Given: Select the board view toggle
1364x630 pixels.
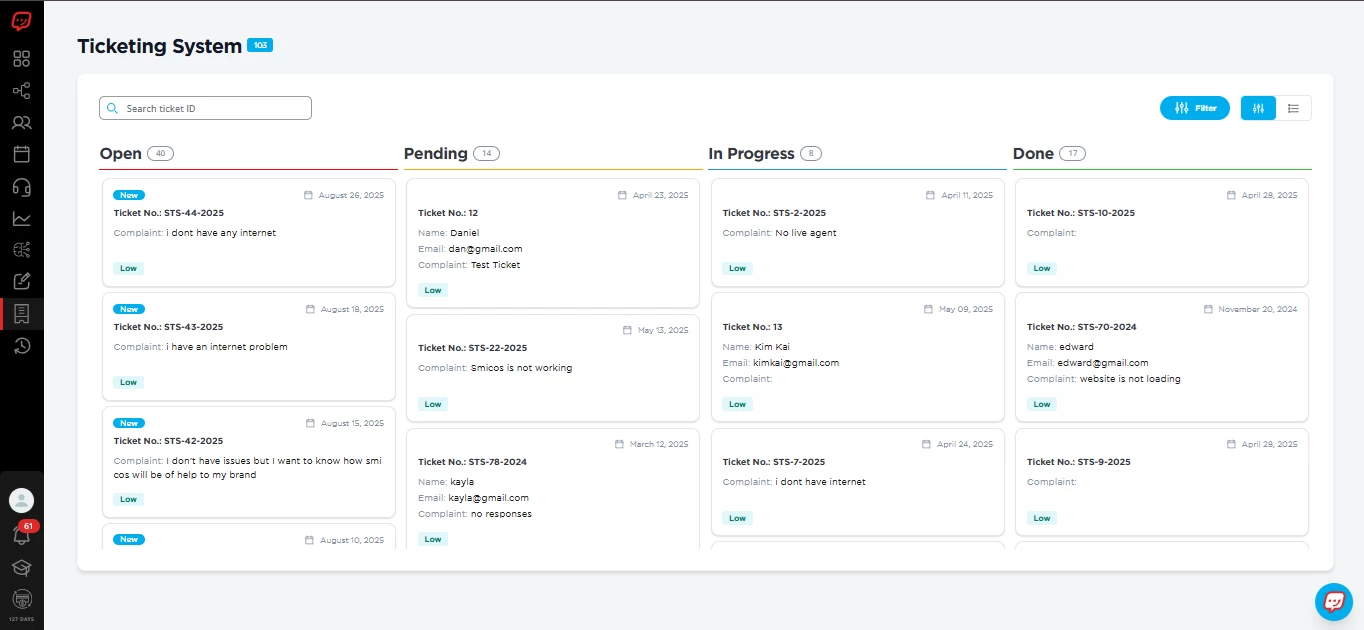Looking at the screenshot, I should 1258,108.
